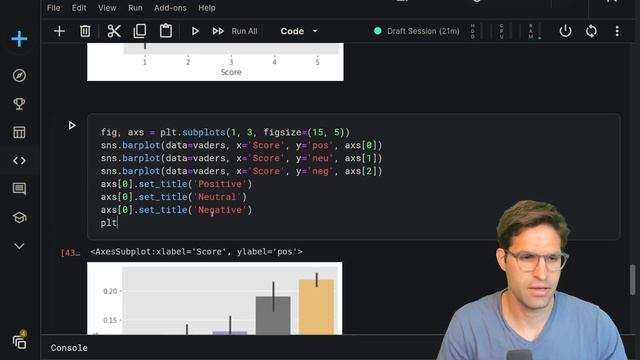This screenshot has width=640, height=360.
Task: Add a new cell with plus icon
Action: click(59, 31)
